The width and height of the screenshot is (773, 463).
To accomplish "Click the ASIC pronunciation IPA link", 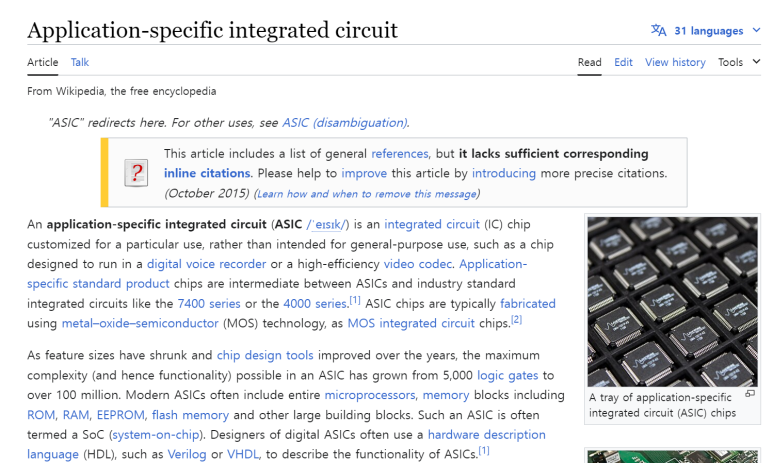I will click(327, 225).
